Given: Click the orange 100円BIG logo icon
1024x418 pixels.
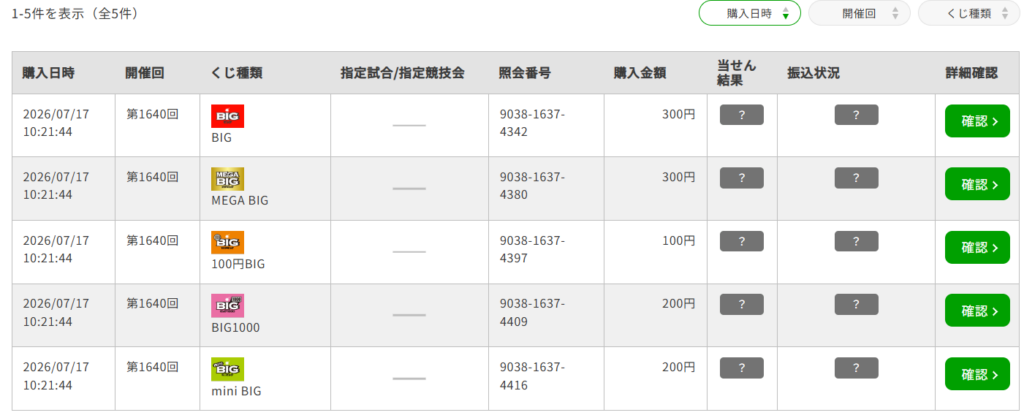Looking at the screenshot, I should coord(227,242).
